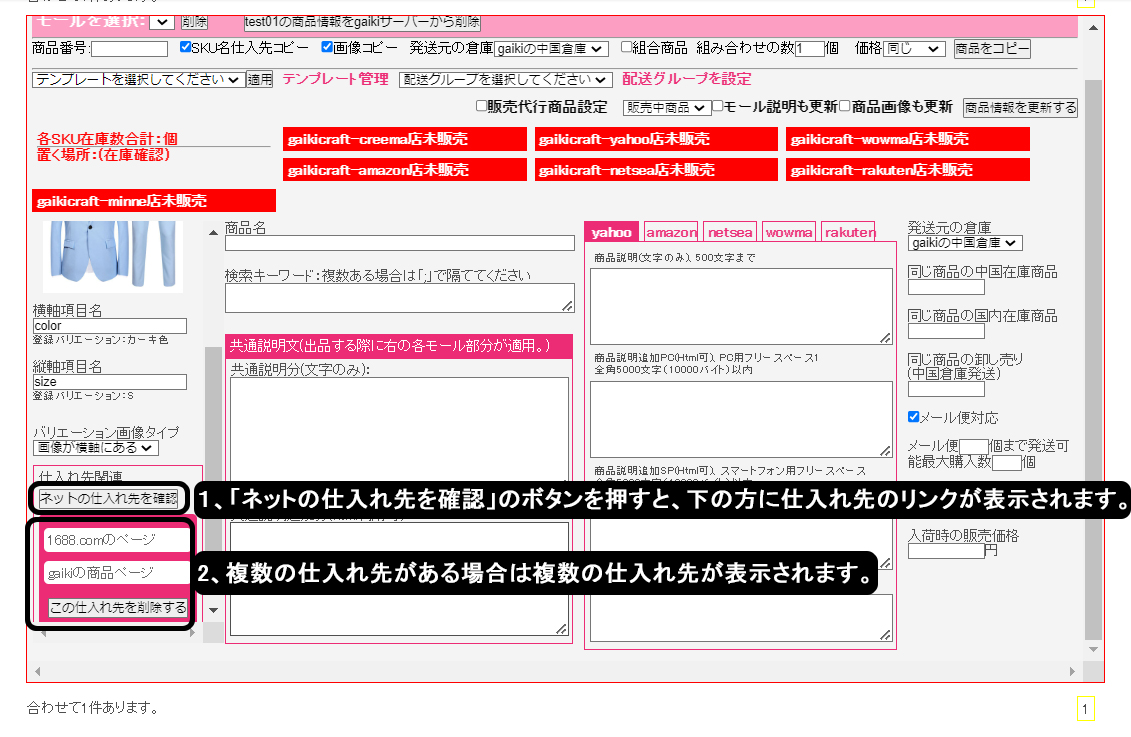
Task: Select the netsea tab
Action: (x=730, y=232)
